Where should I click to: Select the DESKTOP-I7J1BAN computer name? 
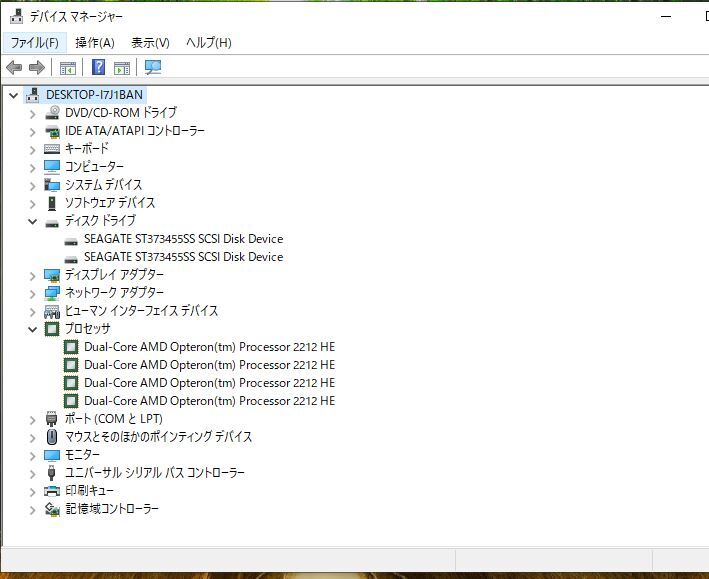(x=95, y=95)
